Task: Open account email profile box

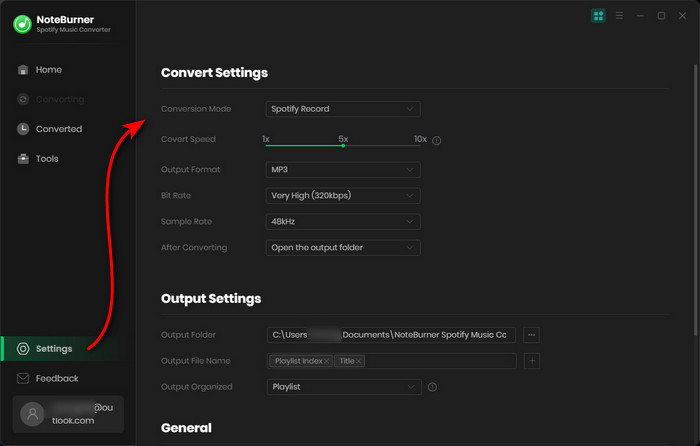Action: point(68,414)
